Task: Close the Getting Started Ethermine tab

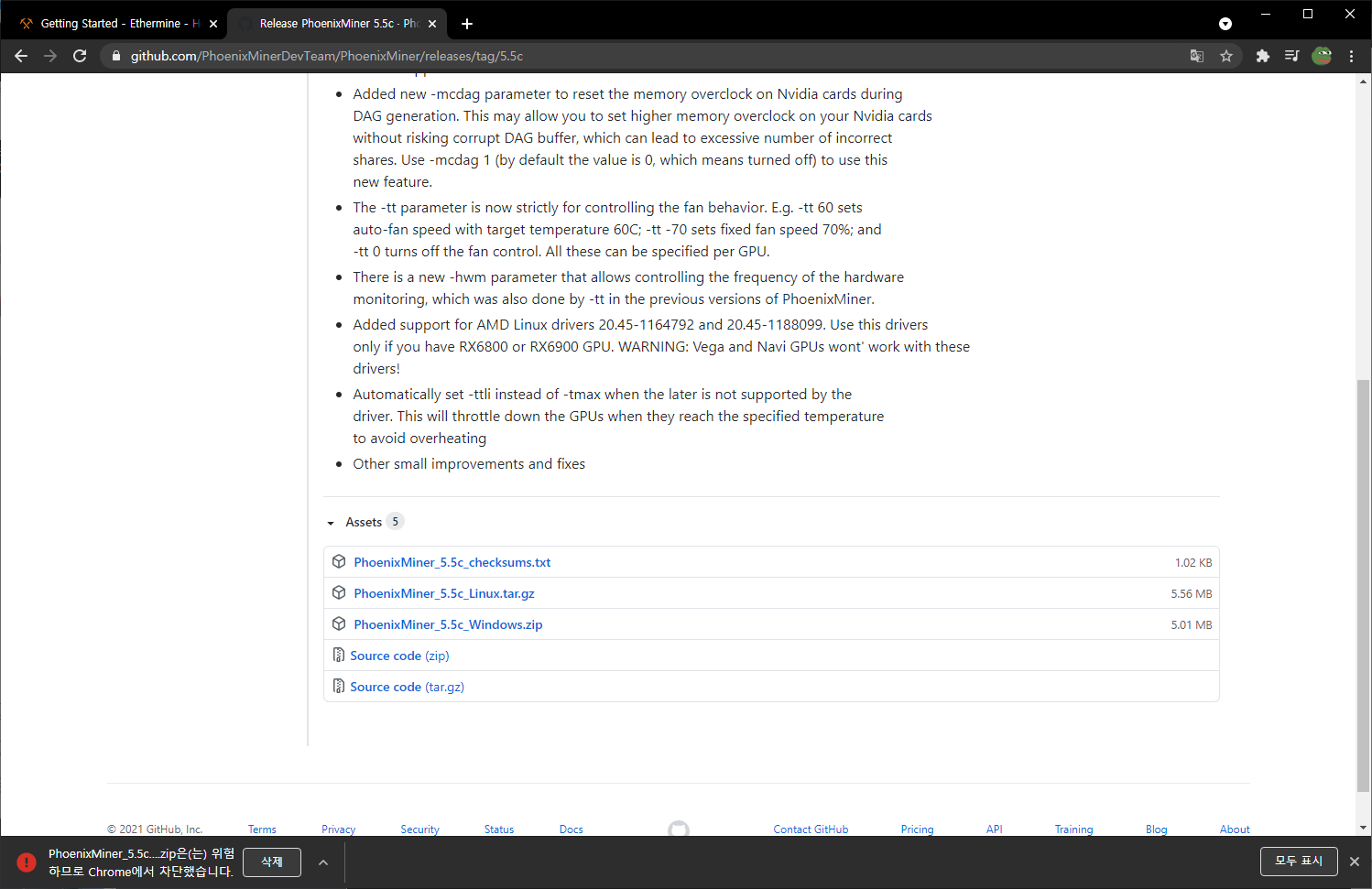Action: (213, 24)
